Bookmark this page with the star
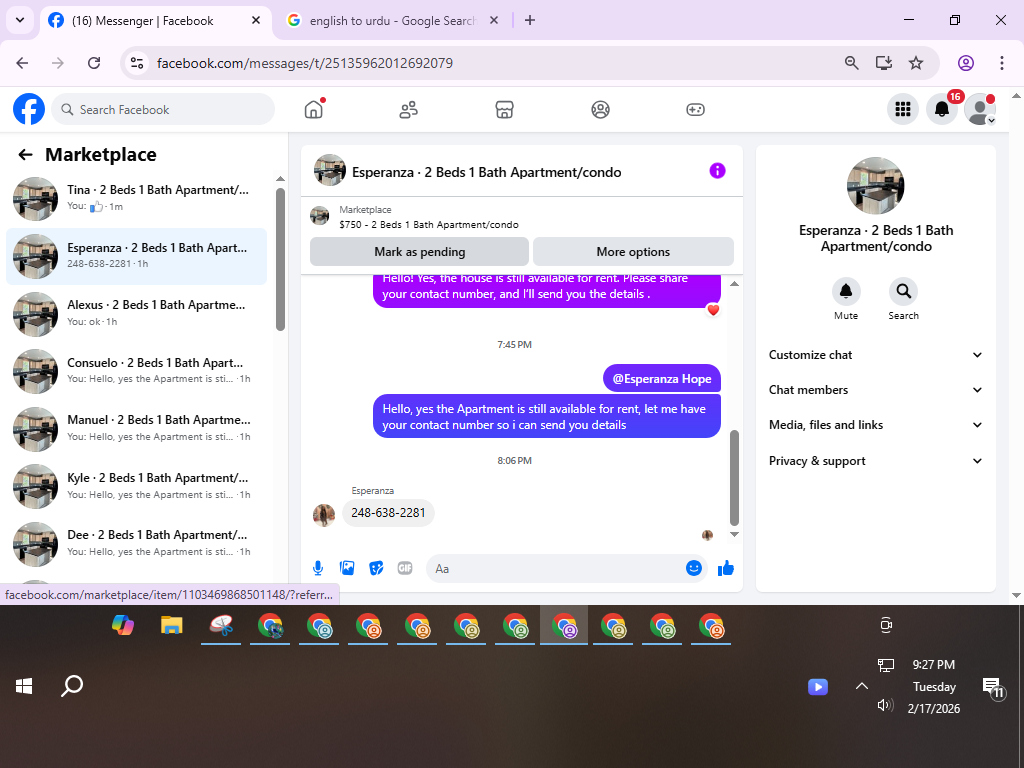 (x=916, y=63)
